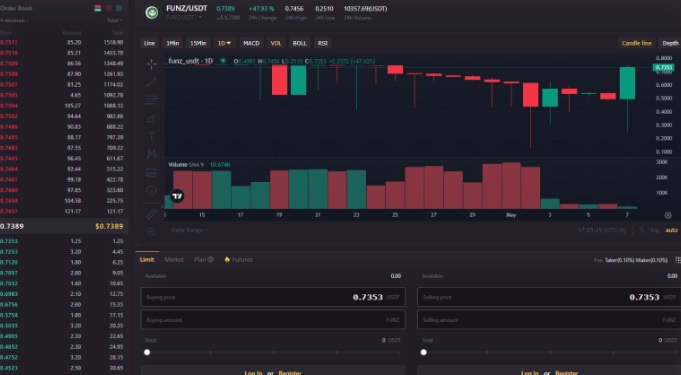Toggle the RSI indicator

click(322, 43)
